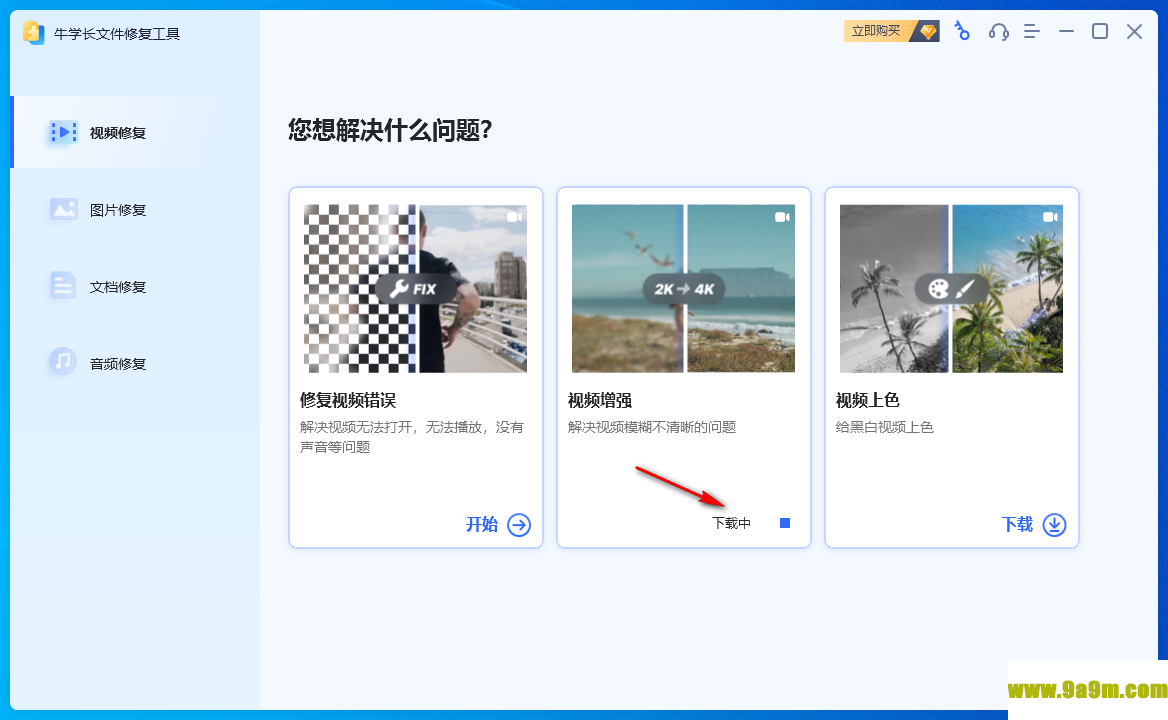Click the circular download arrow icon
This screenshot has width=1168, height=720.
1054,525
